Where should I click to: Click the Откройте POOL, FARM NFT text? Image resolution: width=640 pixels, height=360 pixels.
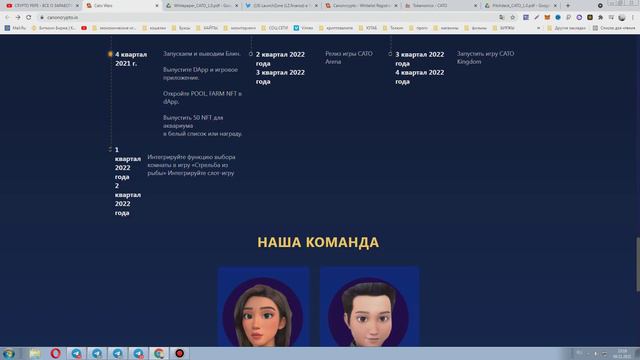pos(202,98)
